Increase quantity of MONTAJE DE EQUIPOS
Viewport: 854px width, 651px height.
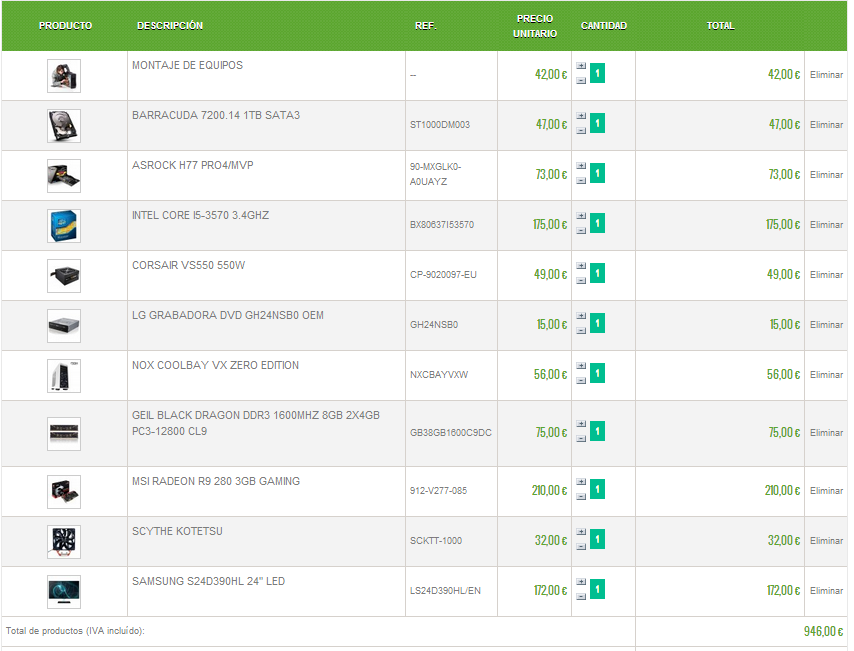(581, 66)
